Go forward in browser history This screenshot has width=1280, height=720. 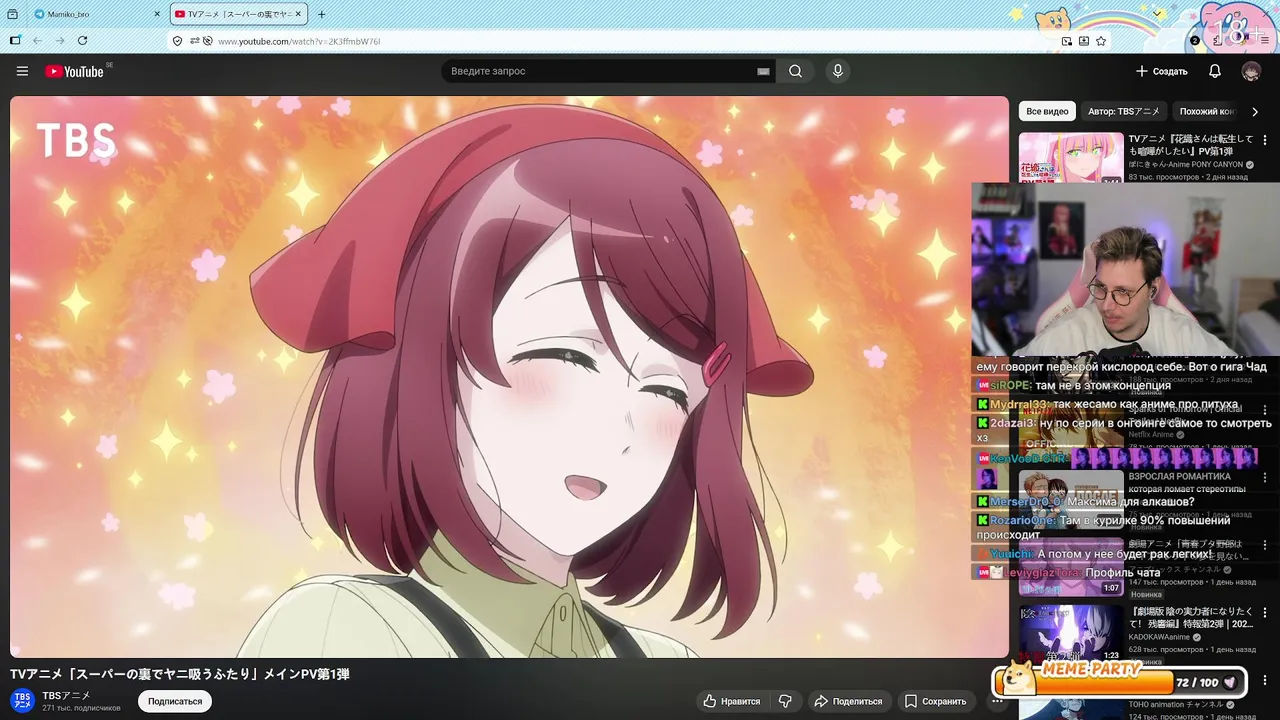[59, 41]
